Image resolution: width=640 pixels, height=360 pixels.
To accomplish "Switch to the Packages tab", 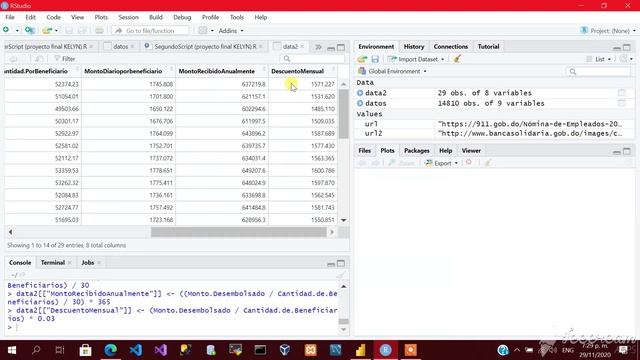I will [x=417, y=151].
